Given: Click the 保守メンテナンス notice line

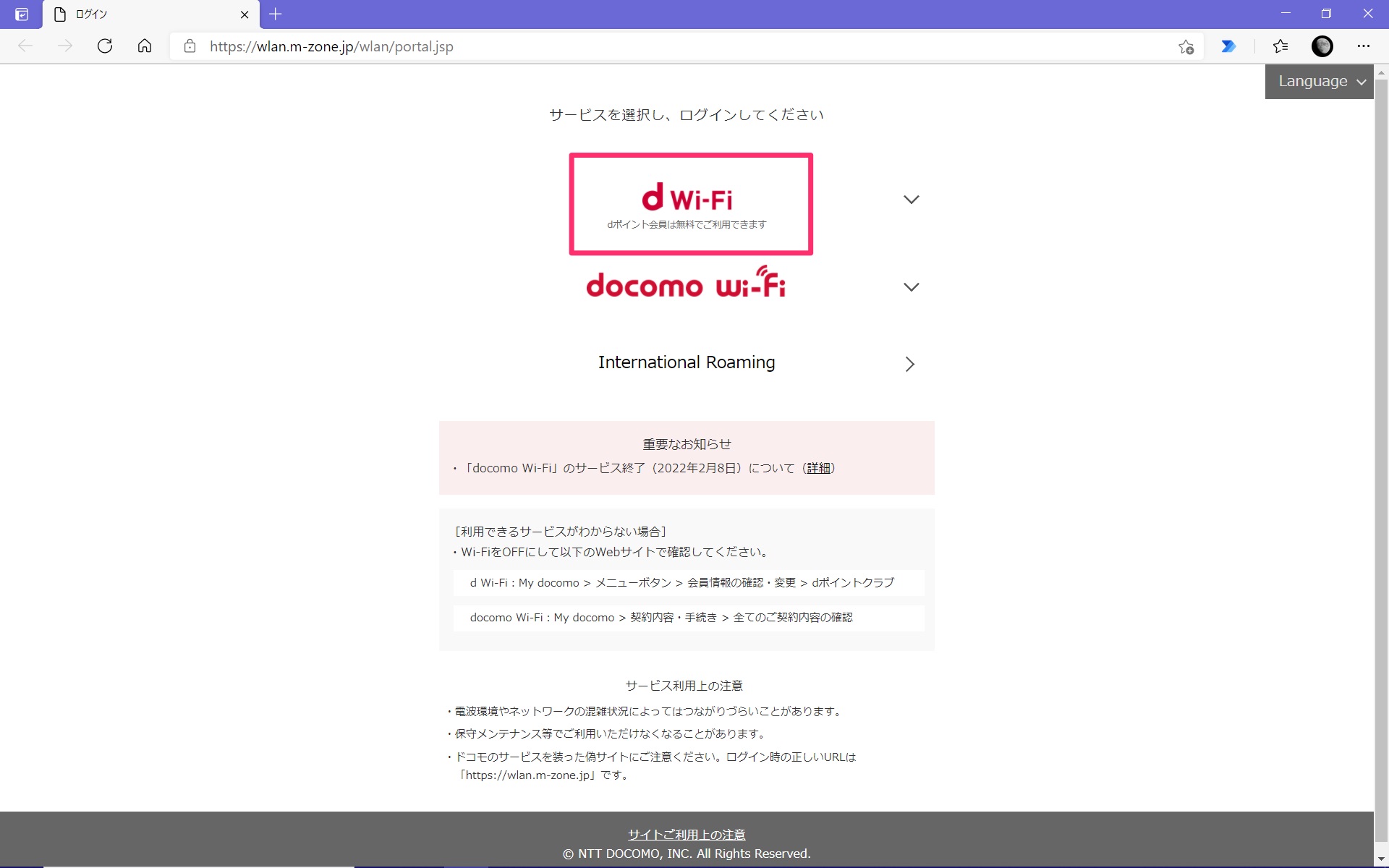Looking at the screenshot, I should pos(608,733).
